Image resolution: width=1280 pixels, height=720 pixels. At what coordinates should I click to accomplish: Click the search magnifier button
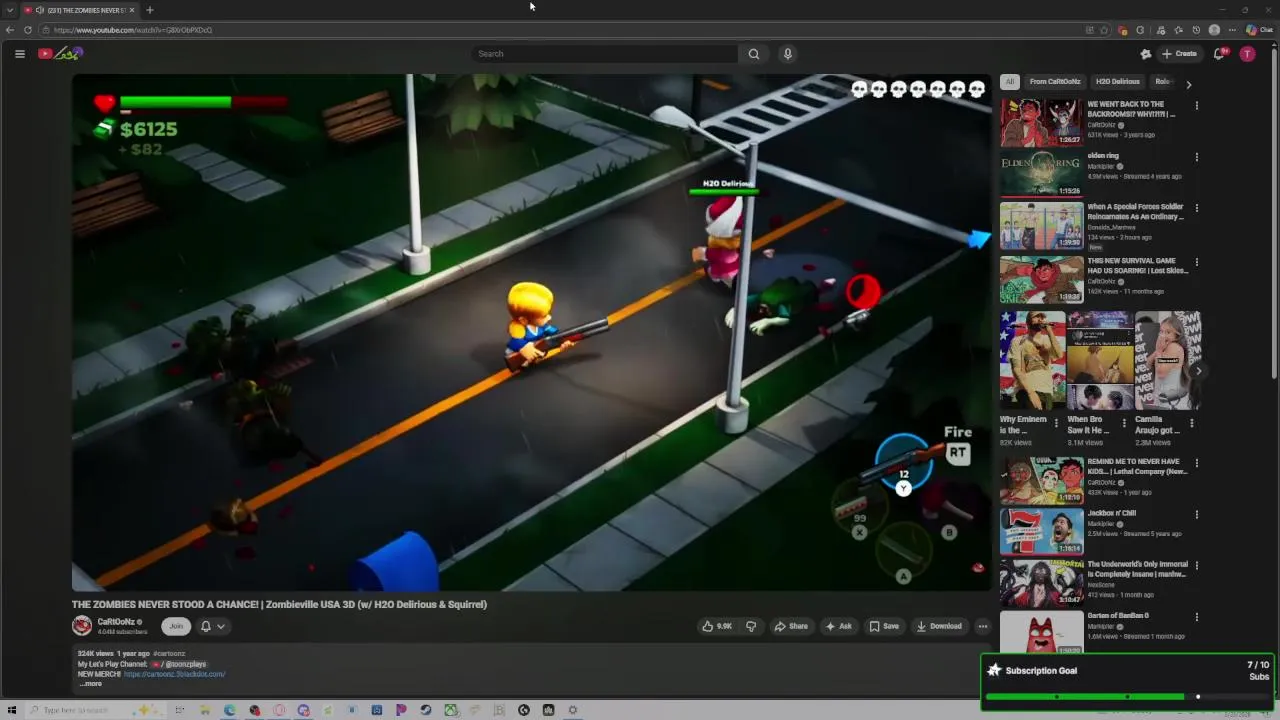click(754, 54)
